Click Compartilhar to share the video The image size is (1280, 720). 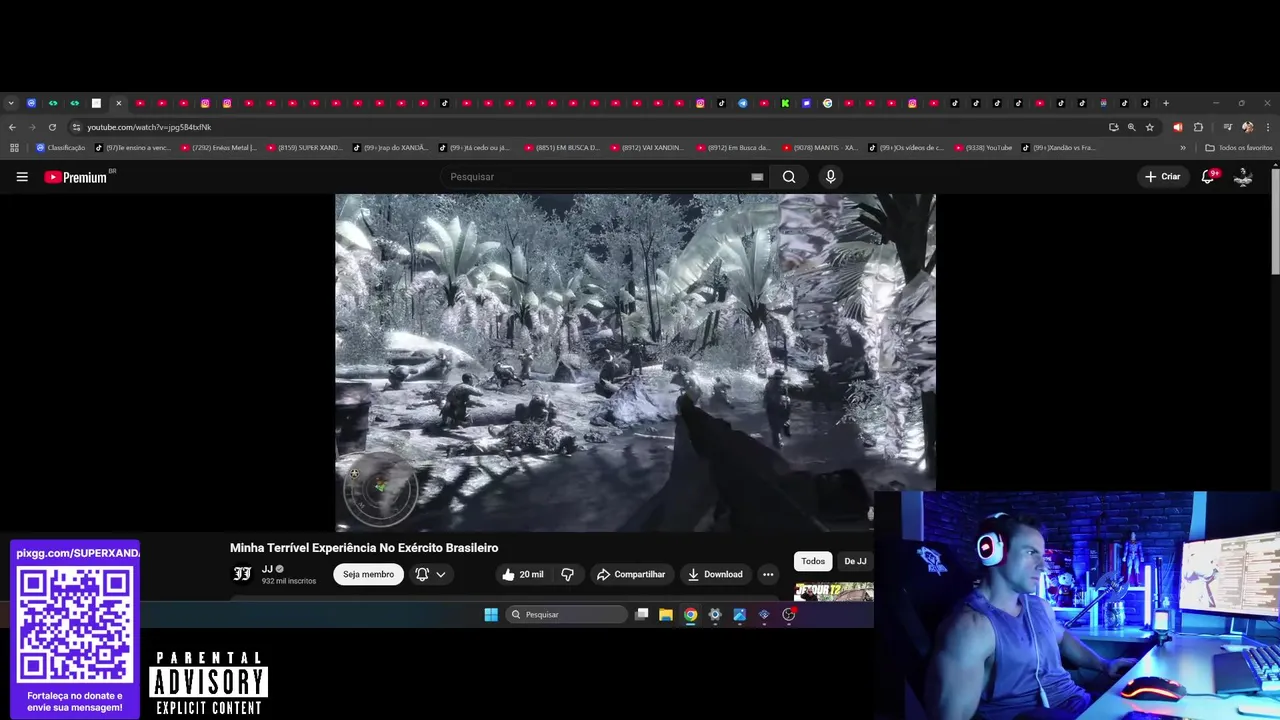point(630,574)
